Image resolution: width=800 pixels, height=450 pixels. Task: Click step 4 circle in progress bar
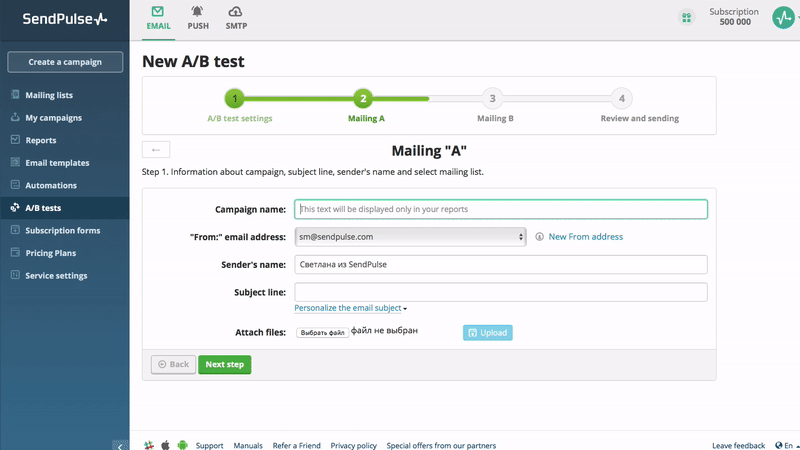[x=621, y=98]
